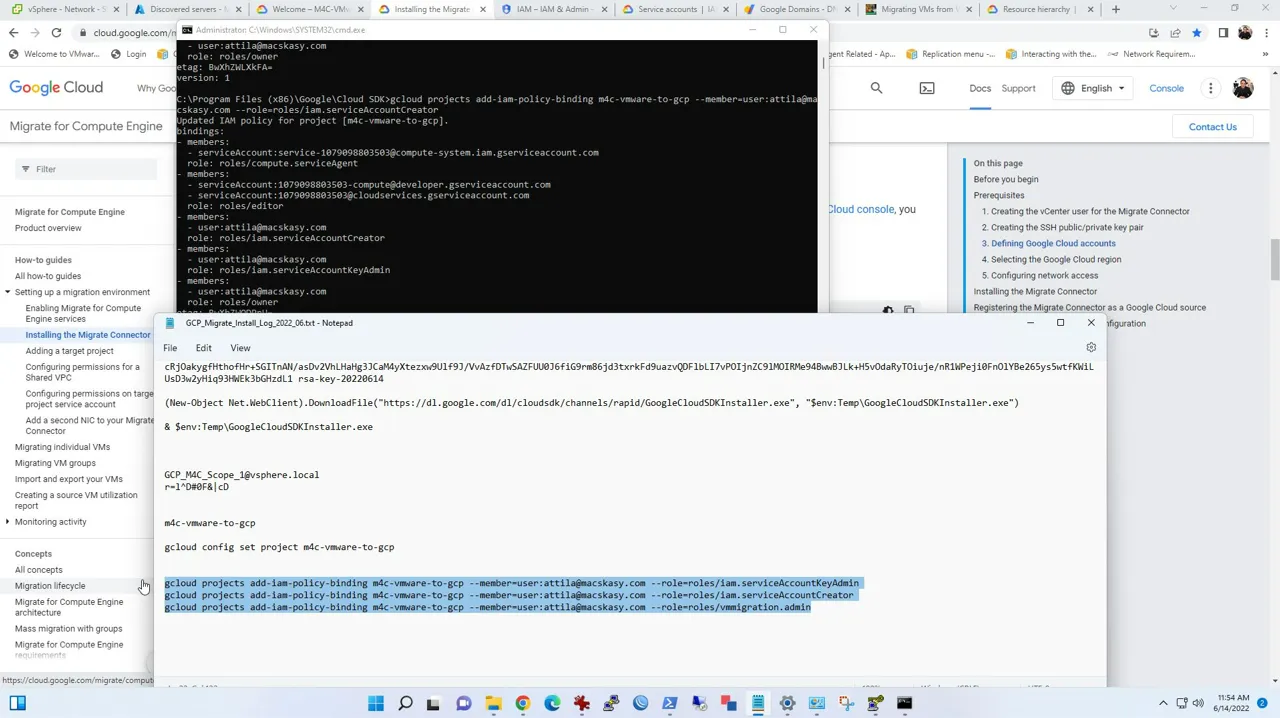Open Chrome side panel icon
The image size is (1280, 718).
click(1223, 33)
